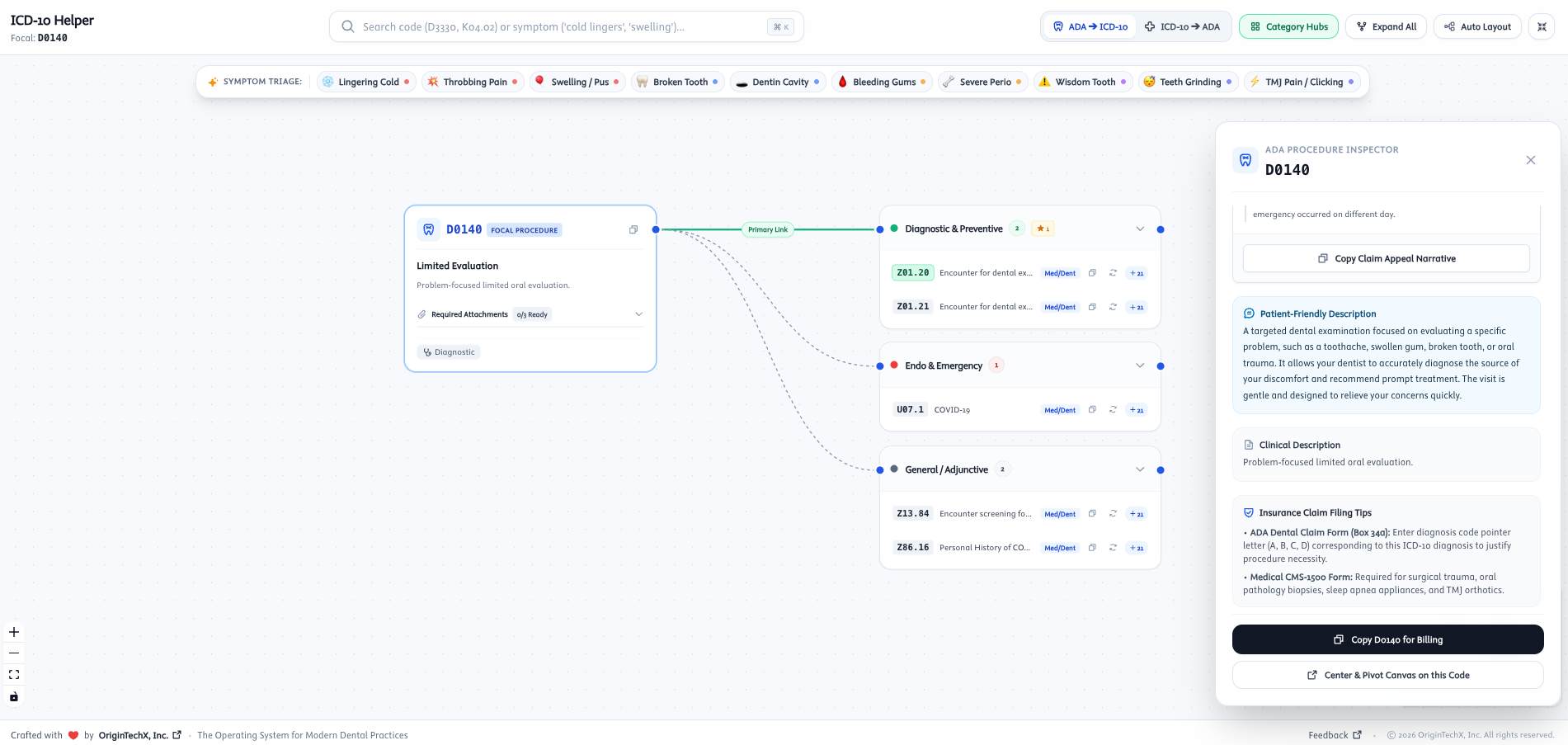
Task: Select TMJ Pain / Clicking triage chip
Action: pos(1302,82)
